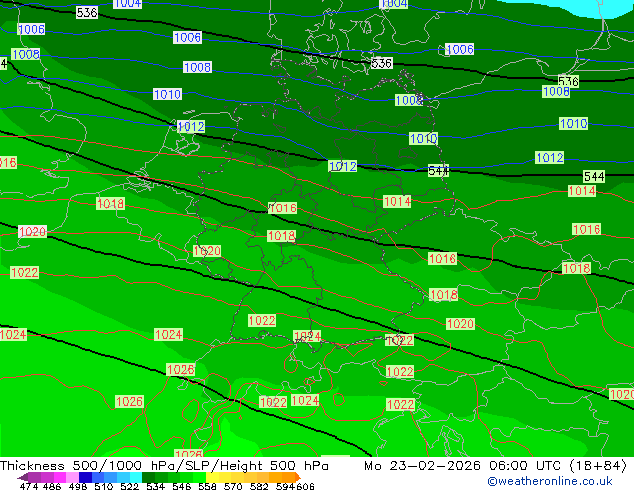Open the weatheronline.co.uk copyright link
This screenshot has width=634, height=490.
tap(550, 481)
